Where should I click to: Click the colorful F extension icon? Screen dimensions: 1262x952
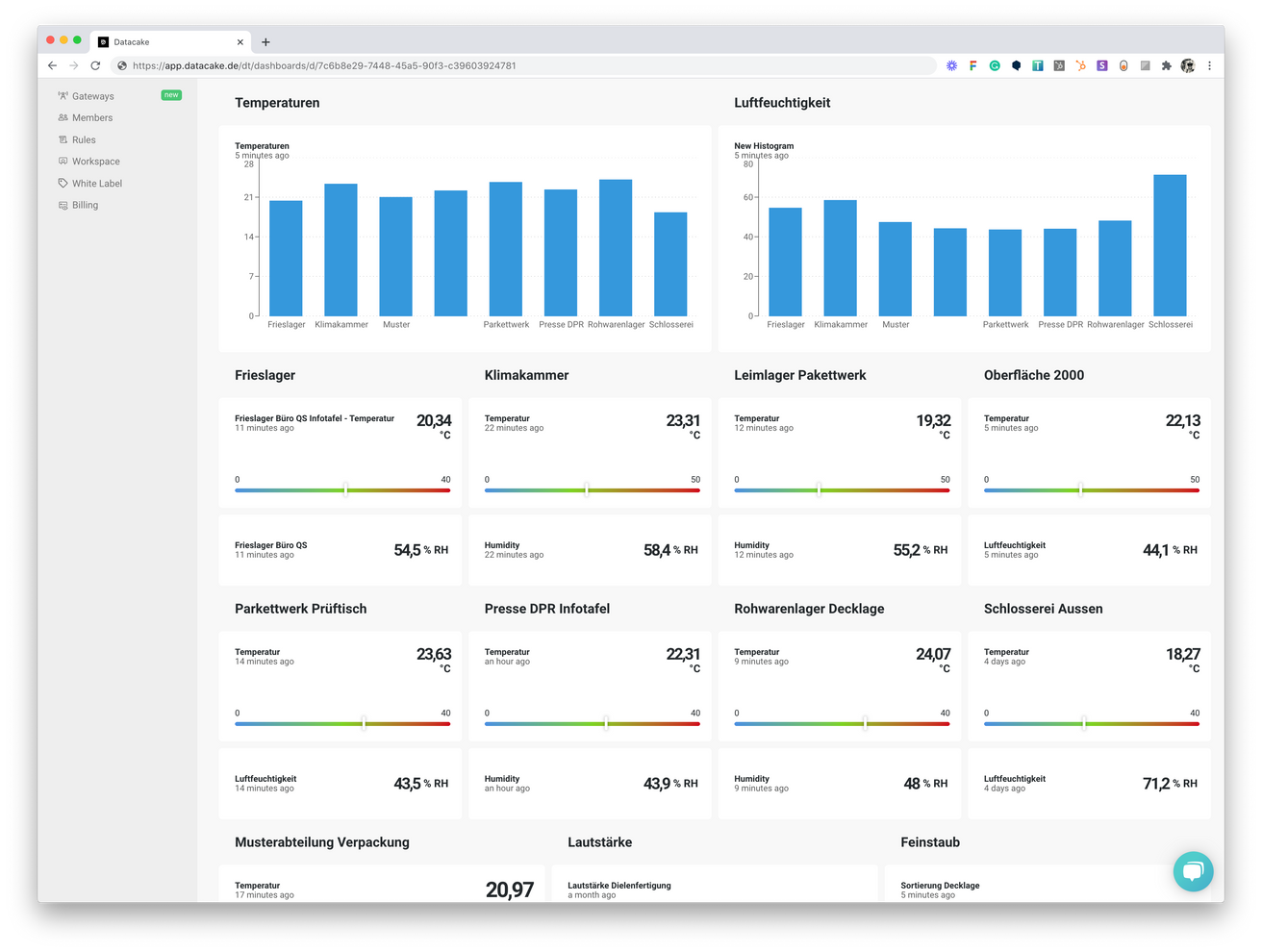[x=972, y=65]
